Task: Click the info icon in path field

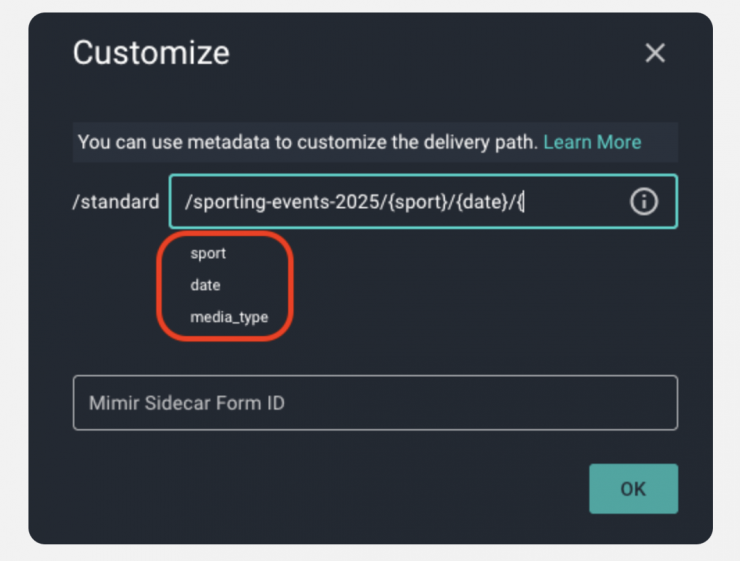Action: click(644, 202)
